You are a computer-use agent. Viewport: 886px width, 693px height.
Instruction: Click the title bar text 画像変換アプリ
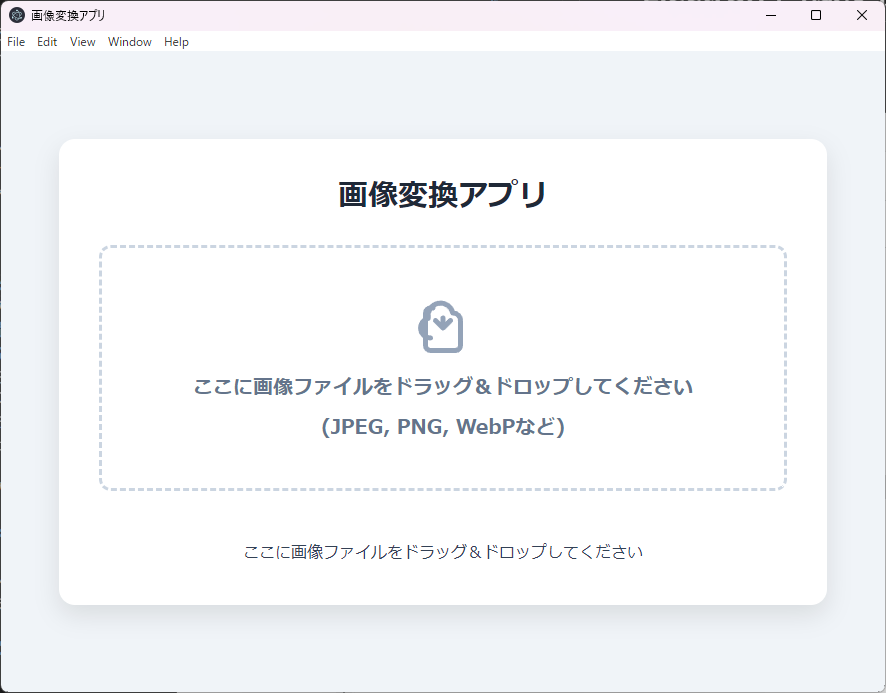68,15
